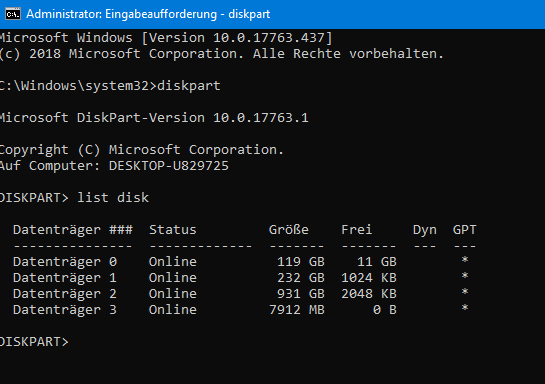The width and height of the screenshot is (545, 384).
Task: Click the cmd icon in title bar
Action: [13, 14]
